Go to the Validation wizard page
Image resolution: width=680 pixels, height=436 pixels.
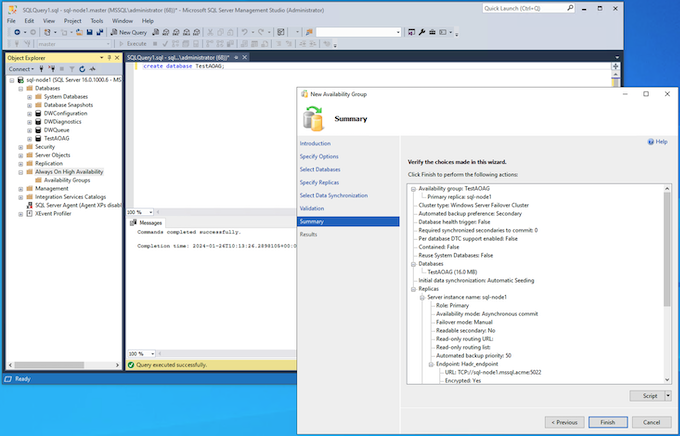(311, 209)
